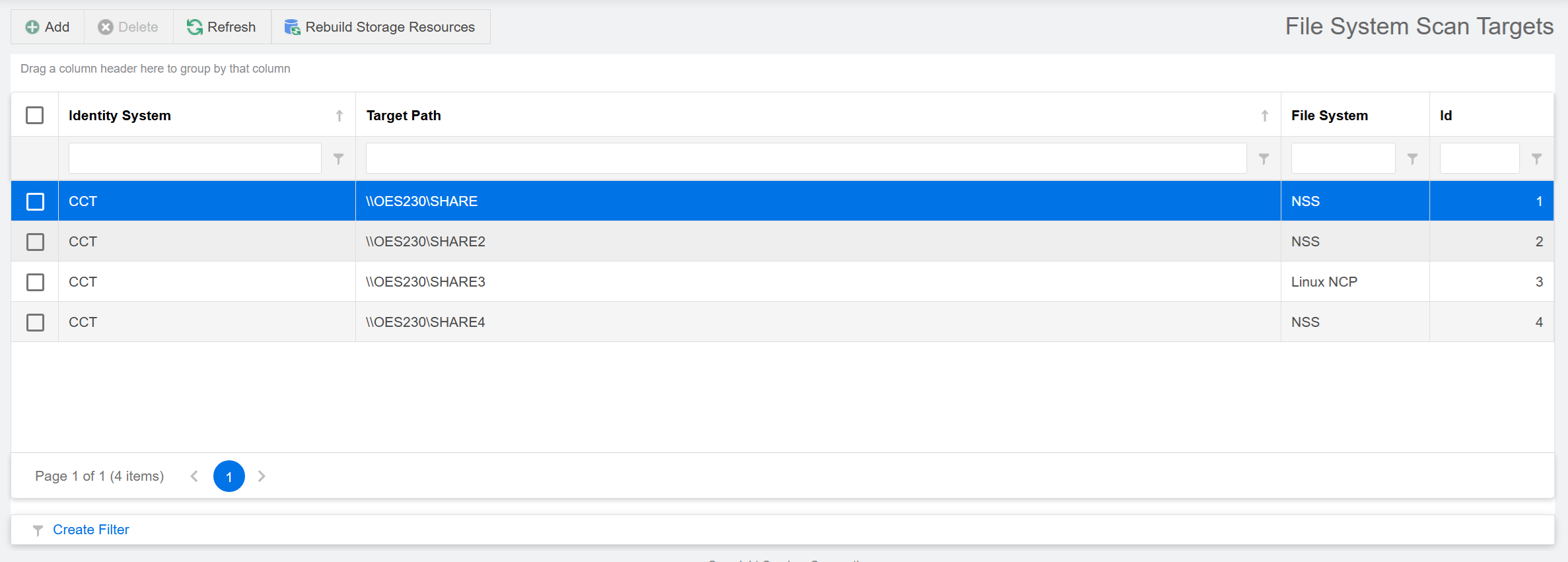This screenshot has width=1568, height=562.
Task: Sort by the Identity System column arrow
Action: (x=339, y=116)
